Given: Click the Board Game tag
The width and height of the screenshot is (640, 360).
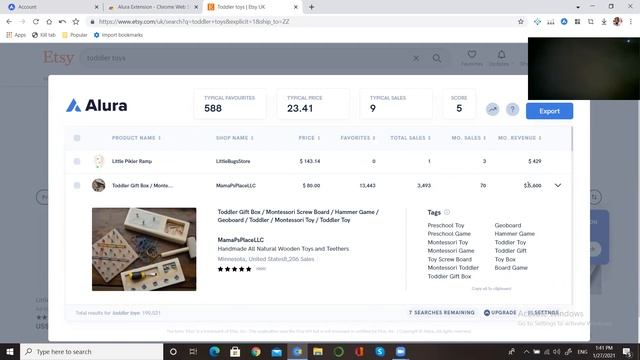Looking at the screenshot, I should point(511,268).
